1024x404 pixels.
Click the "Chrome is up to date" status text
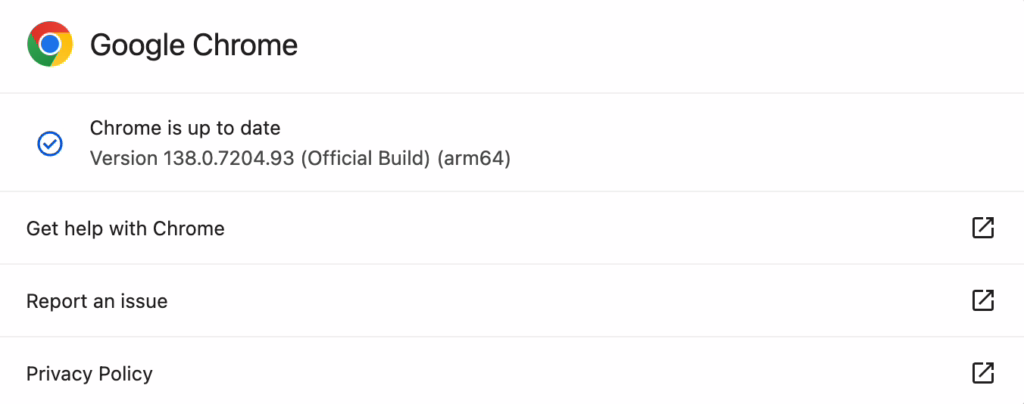pos(185,128)
